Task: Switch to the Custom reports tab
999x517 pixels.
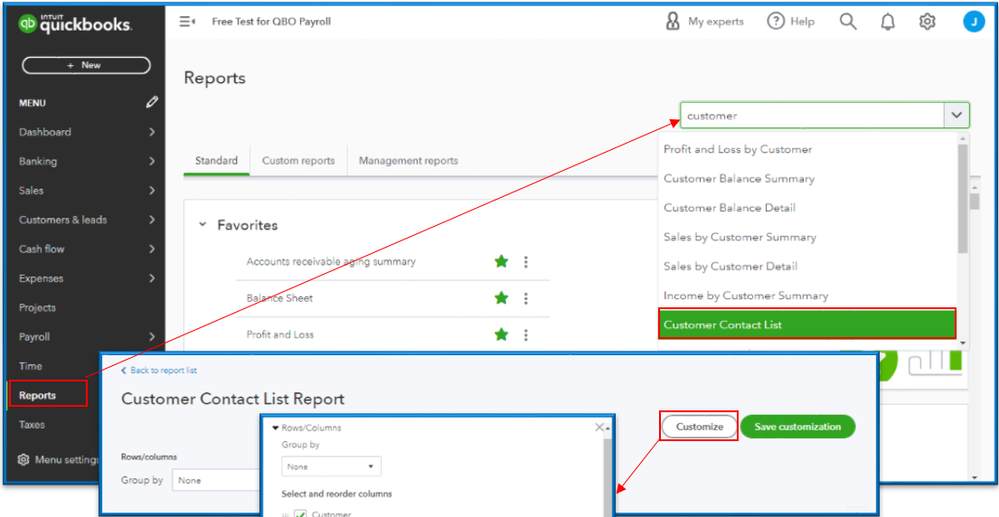Action: tap(298, 161)
